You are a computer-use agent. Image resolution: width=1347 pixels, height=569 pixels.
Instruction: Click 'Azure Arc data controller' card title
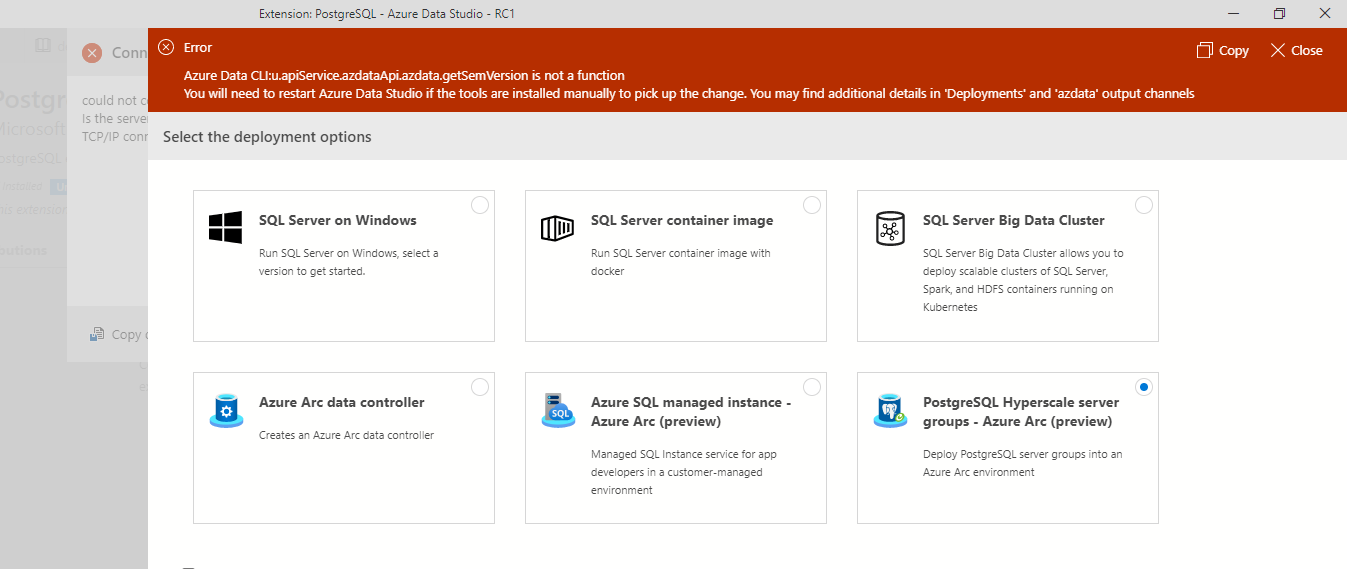tap(342, 402)
